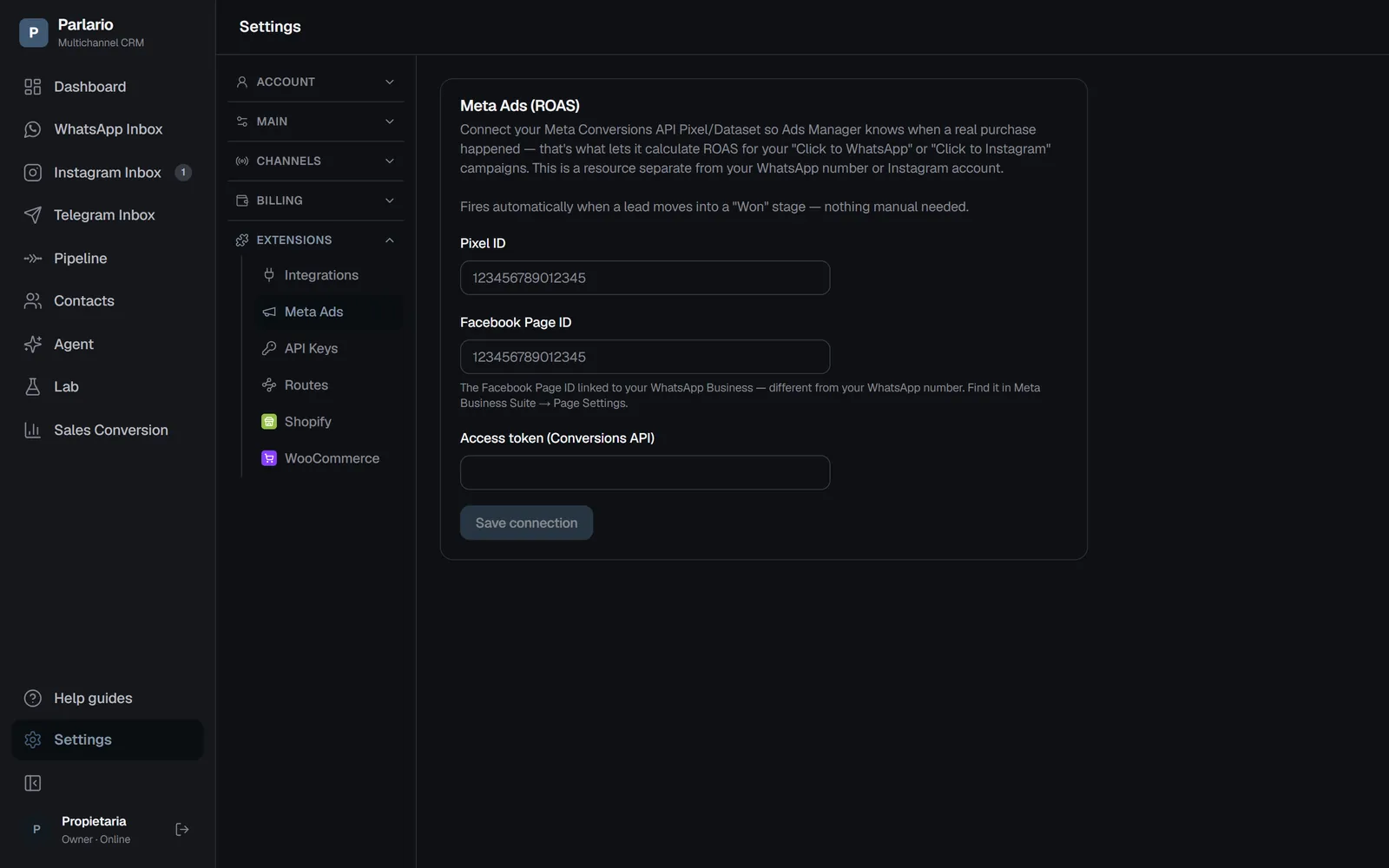This screenshot has height=868, width=1389.
Task: Click the Pipeline icon
Action: point(33,259)
